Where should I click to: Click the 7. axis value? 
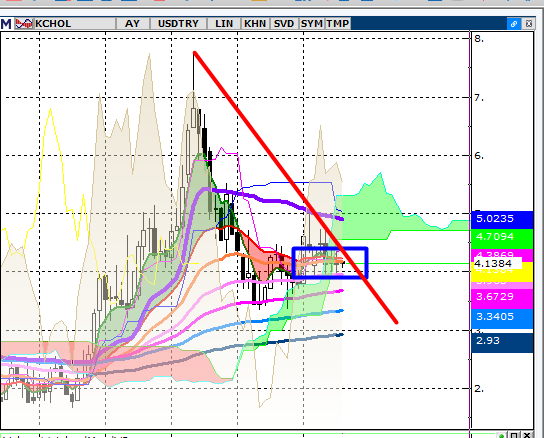click(x=479, y=98)
